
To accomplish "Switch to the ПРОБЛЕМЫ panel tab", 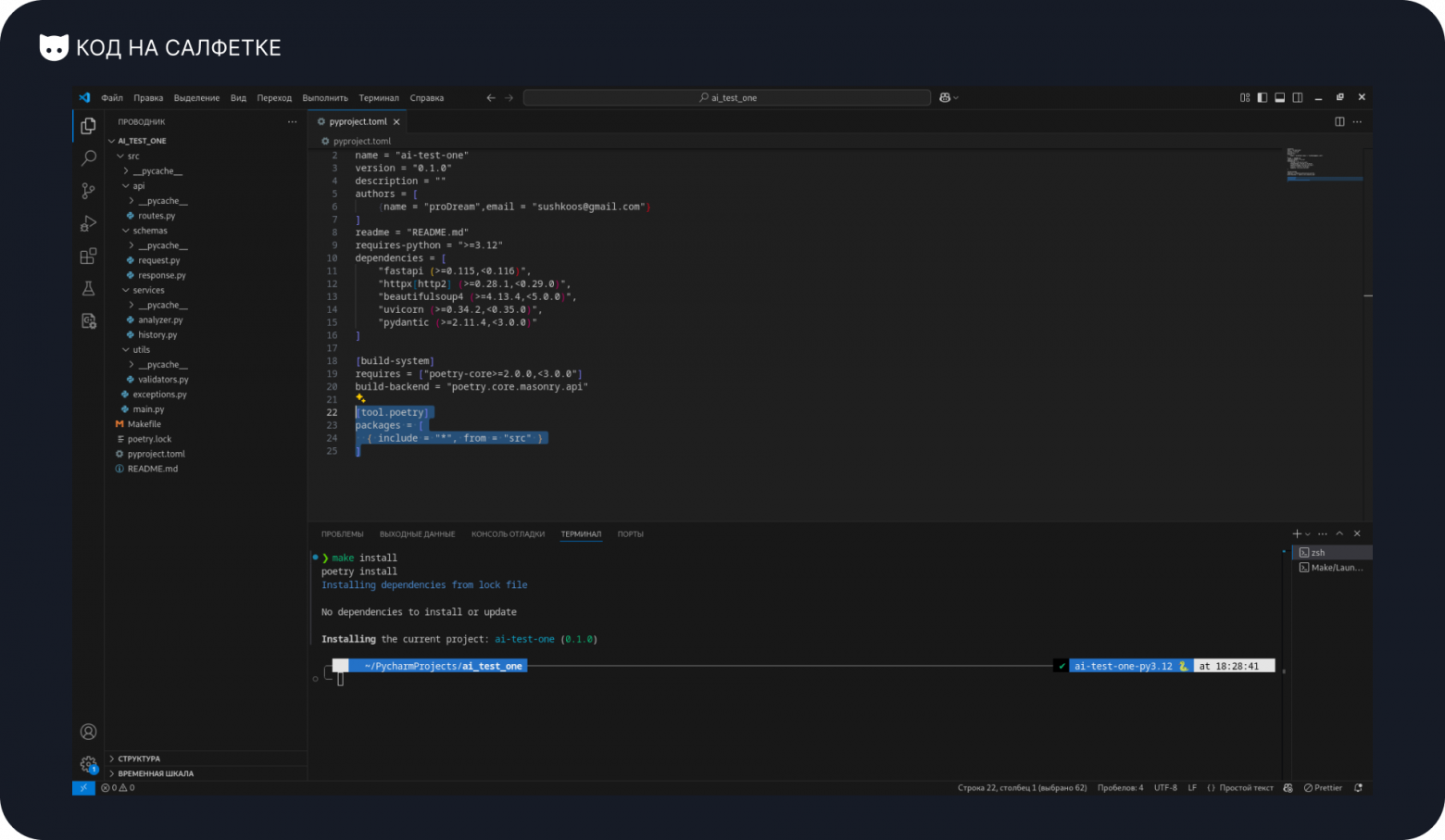I will pyautogui.click(x=342, y=534).
